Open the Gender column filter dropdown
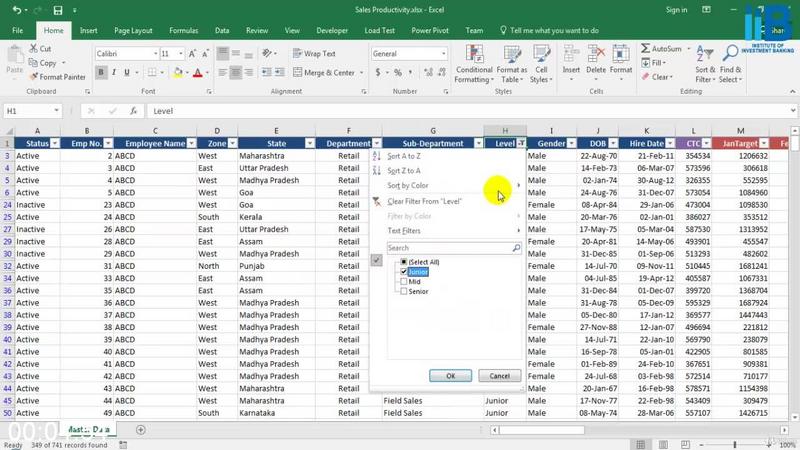The height and width of the screenshot is (450, 800). tap(571, 143)
